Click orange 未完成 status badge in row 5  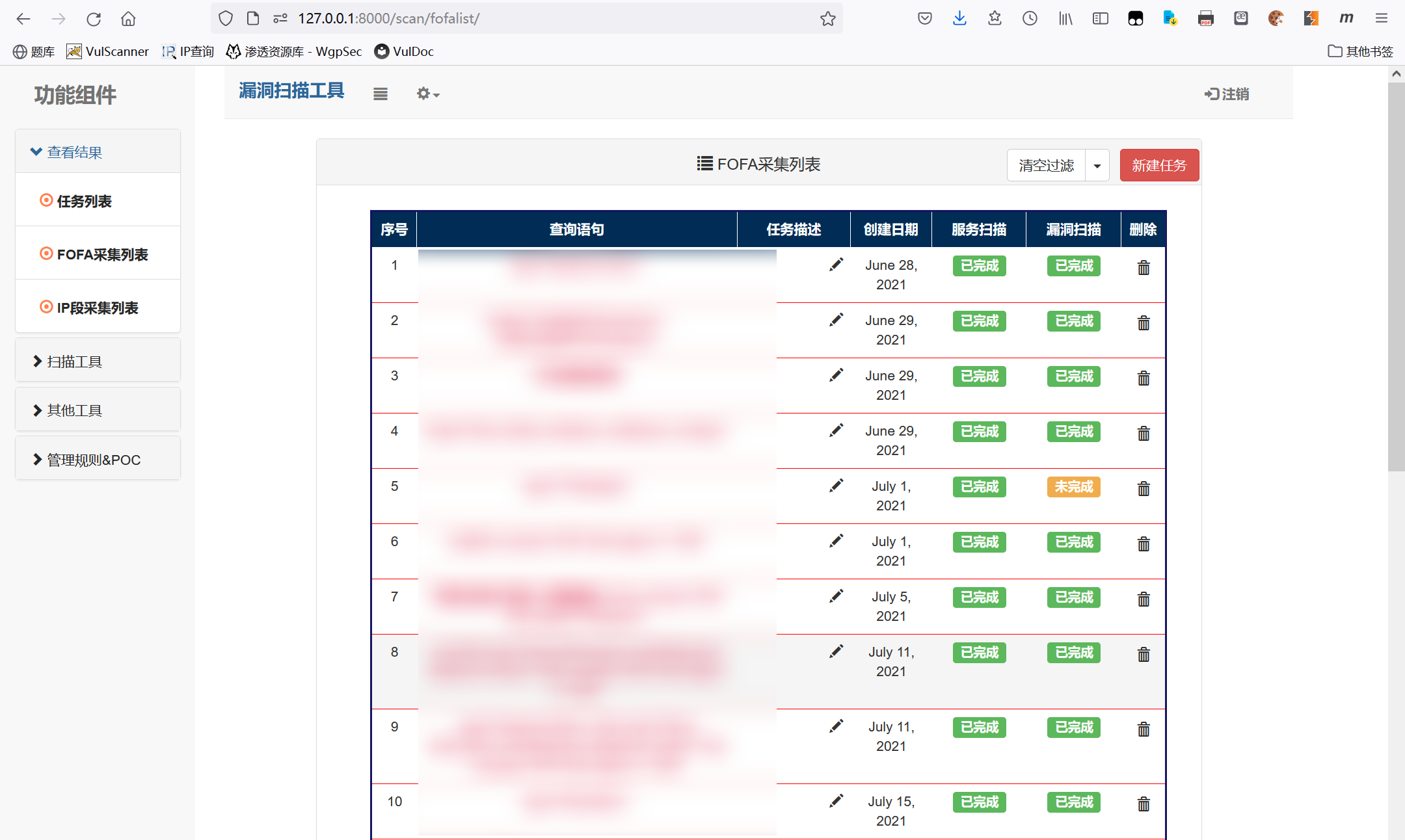(1073, 487)
